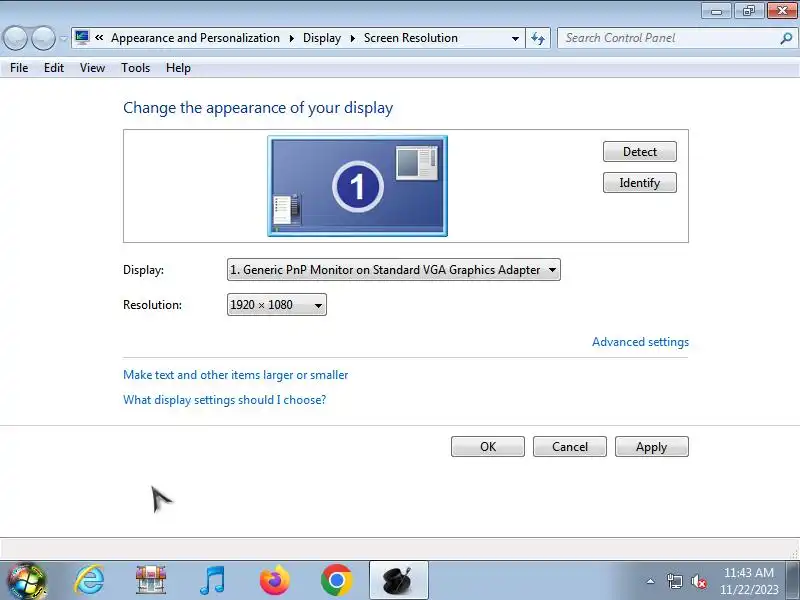Click the Detect button
This screenshot has height=600, width=800.
[640, 152]
